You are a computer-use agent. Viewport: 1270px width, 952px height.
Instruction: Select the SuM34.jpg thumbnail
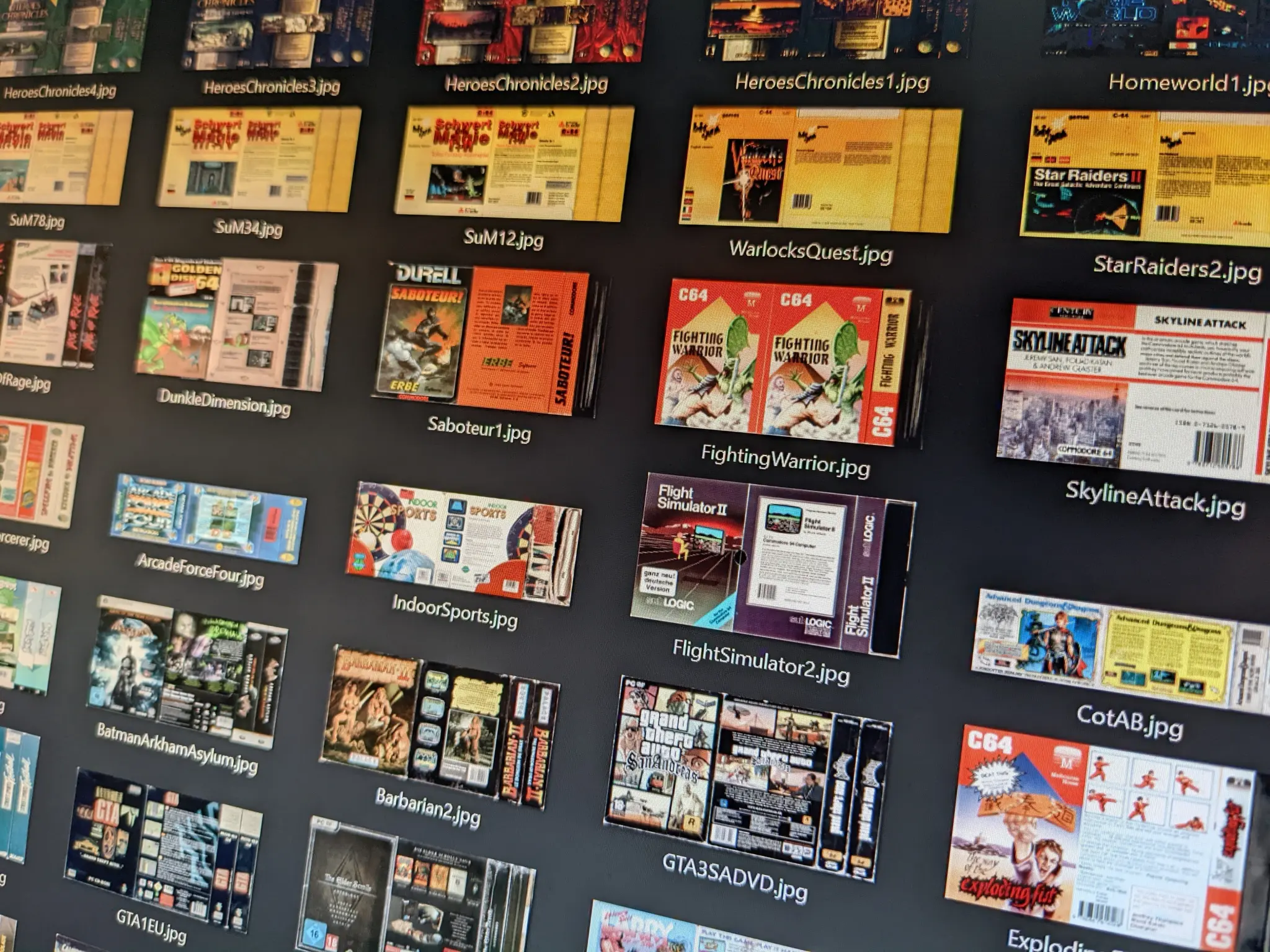258,160
